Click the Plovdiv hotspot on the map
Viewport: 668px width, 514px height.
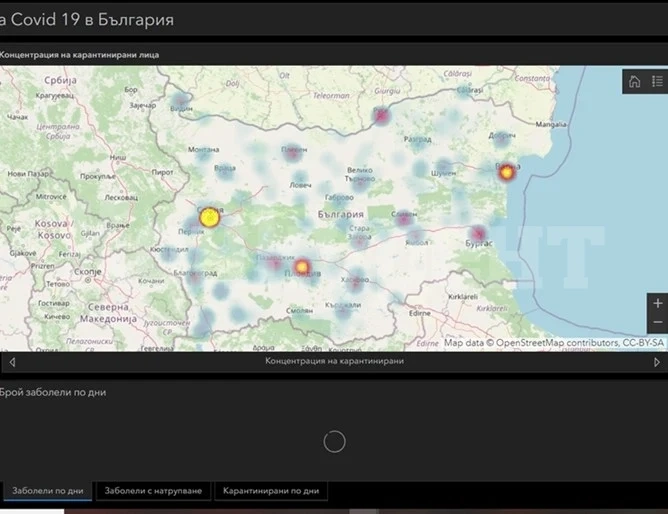(302, 267)
